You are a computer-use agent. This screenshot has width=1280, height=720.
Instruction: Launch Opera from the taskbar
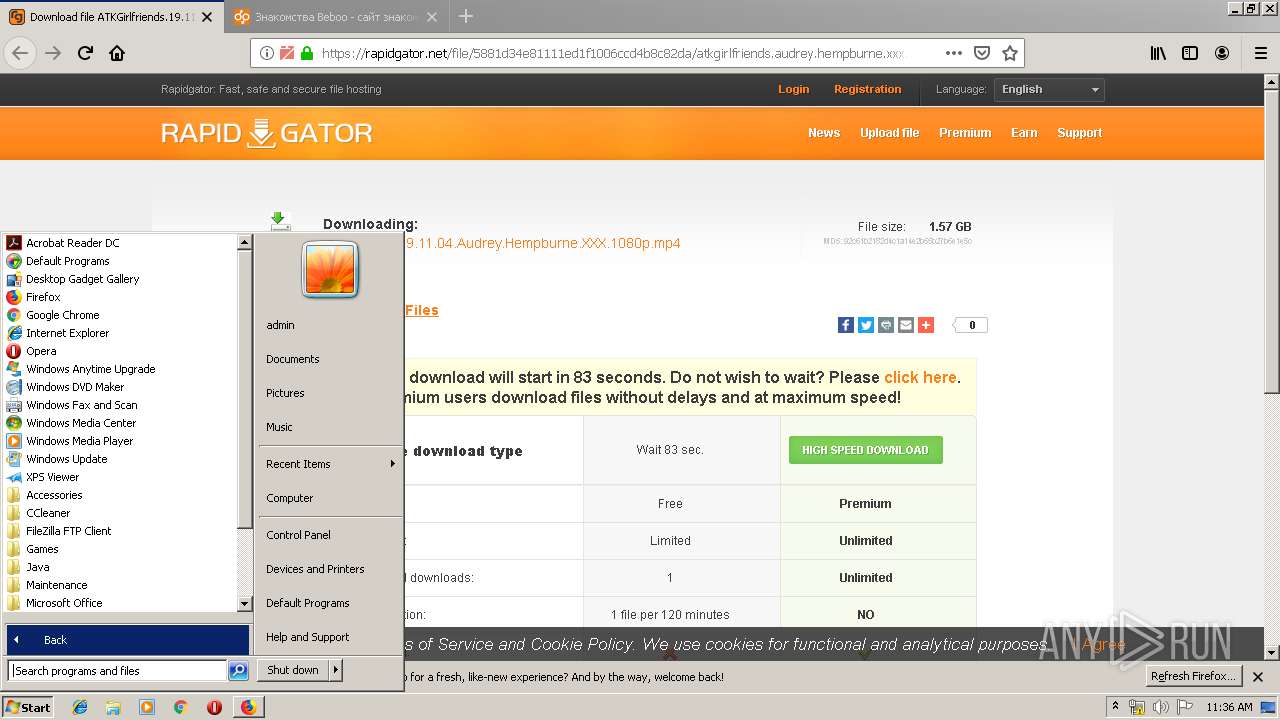[x=214, y=707]
